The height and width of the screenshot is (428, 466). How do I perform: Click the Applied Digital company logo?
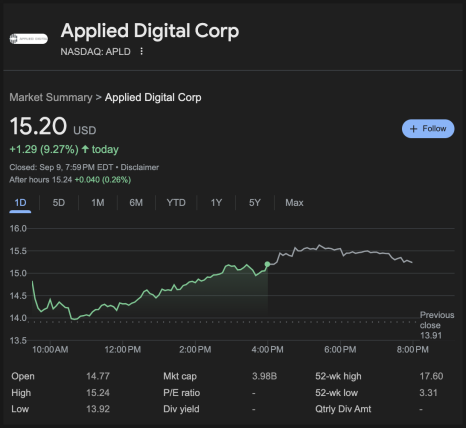point(29,39)
